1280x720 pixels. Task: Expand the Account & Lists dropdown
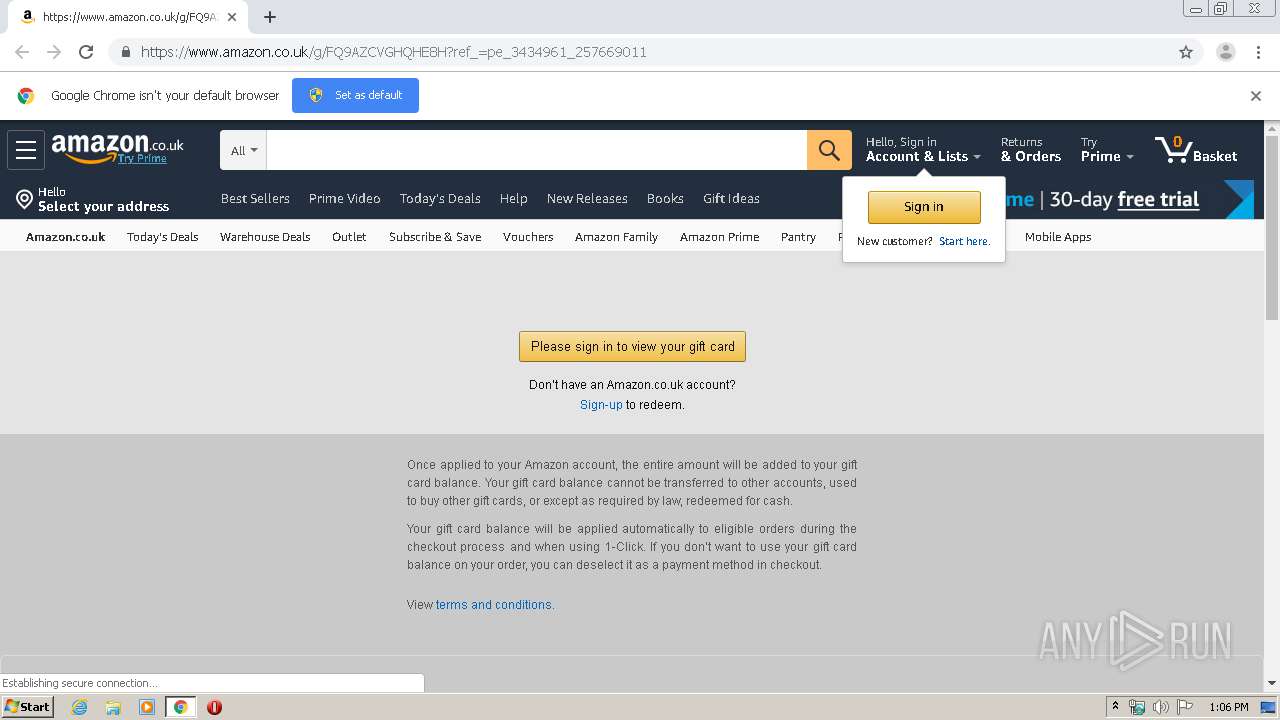click(x=923, y=150)
